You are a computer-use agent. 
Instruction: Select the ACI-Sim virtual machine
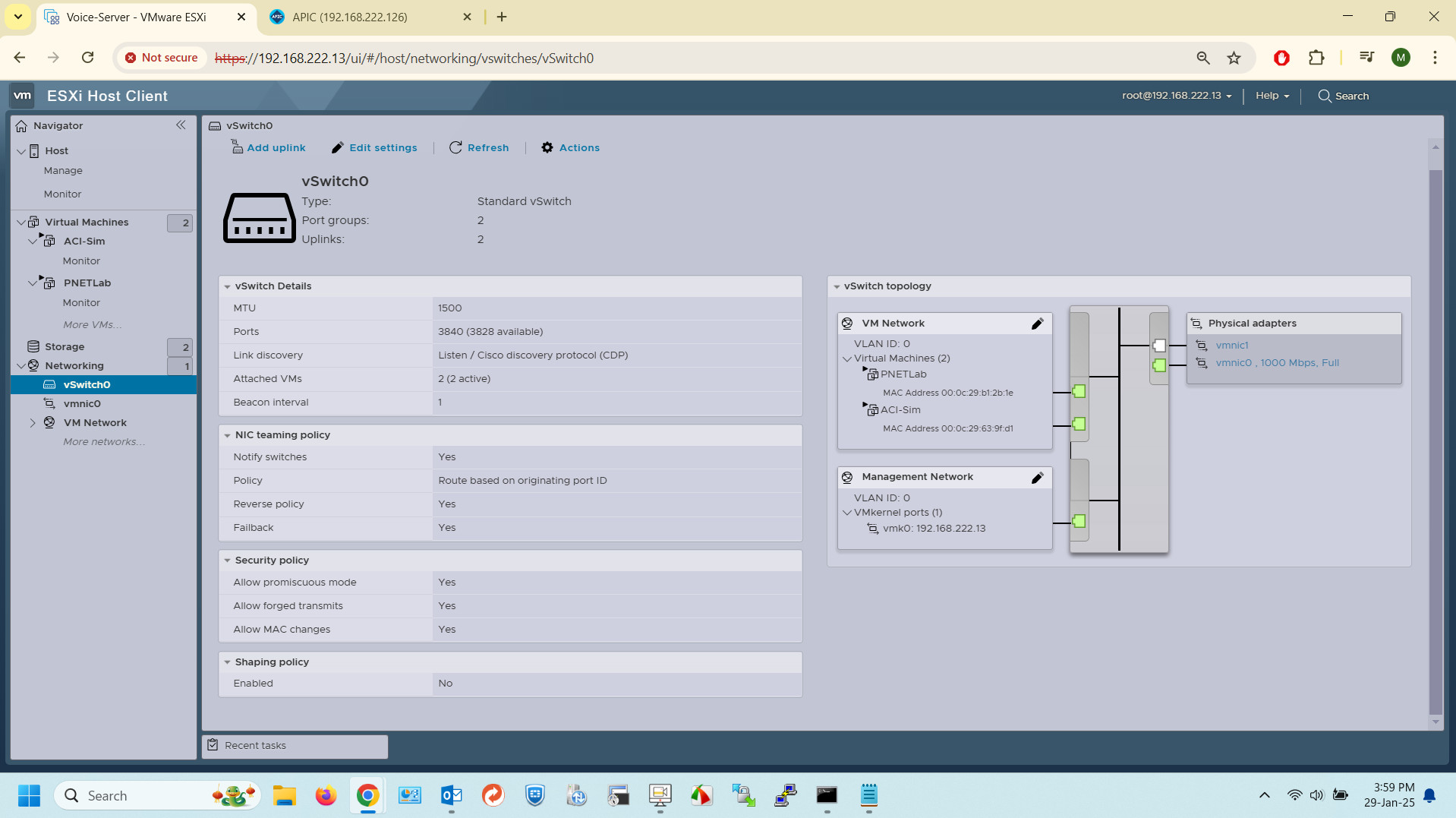pyautogui.click(x=84, y=242)
